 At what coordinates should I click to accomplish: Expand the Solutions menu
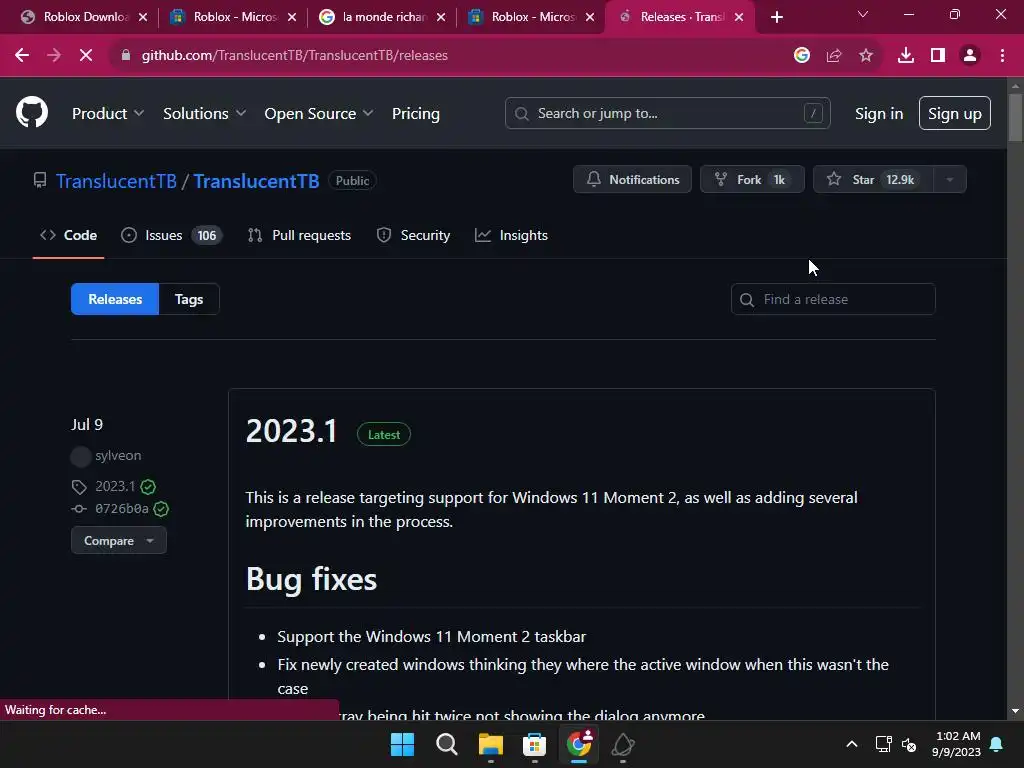tap(204, 114)
